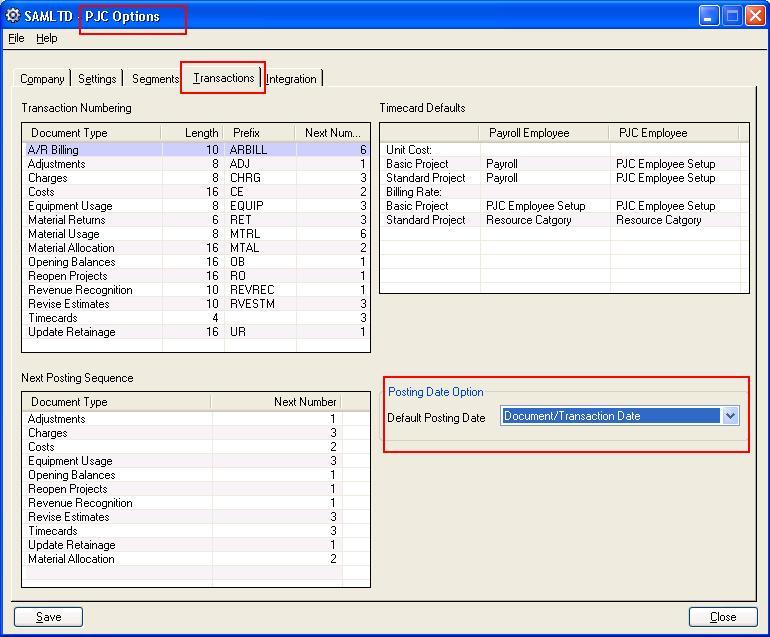The width and height of the screenshot is (770, 637).
Task: Select Opening Balances in Next Posting Sequence
Action: (184, 475)
